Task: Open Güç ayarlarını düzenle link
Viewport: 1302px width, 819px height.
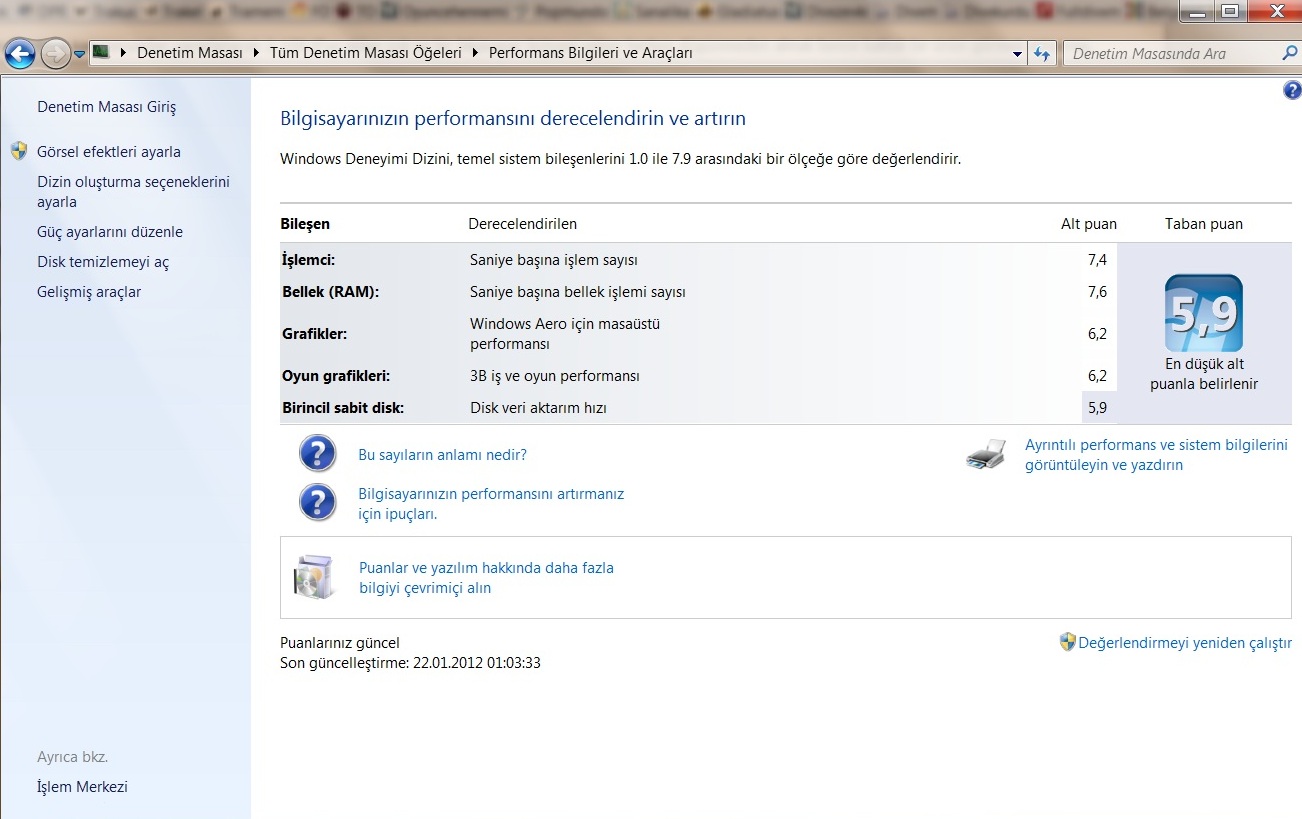Action: (110, 232)
